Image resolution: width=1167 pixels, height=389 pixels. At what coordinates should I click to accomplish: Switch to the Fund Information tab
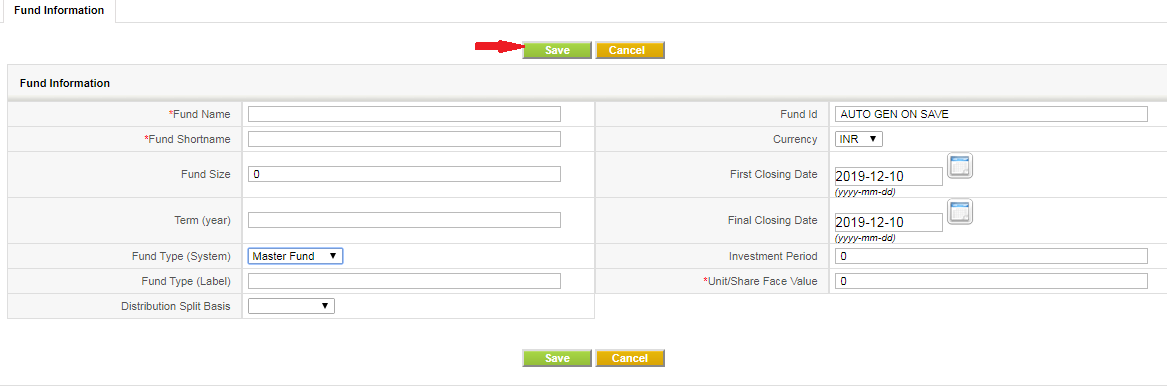[58, 11]
